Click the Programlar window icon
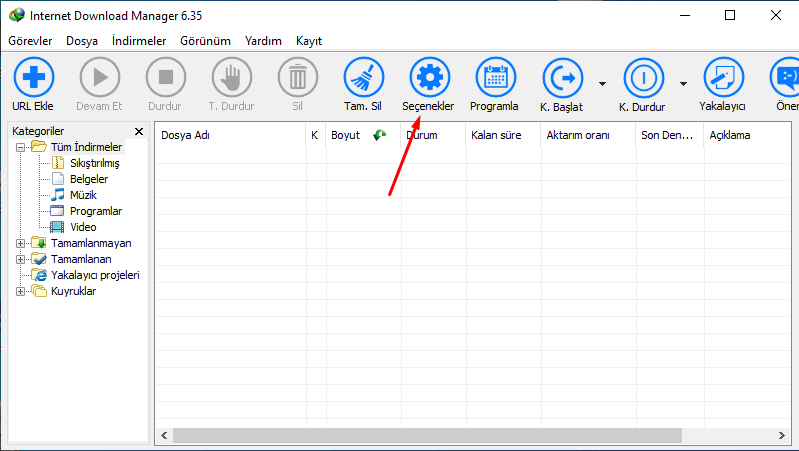 (58, 210)
